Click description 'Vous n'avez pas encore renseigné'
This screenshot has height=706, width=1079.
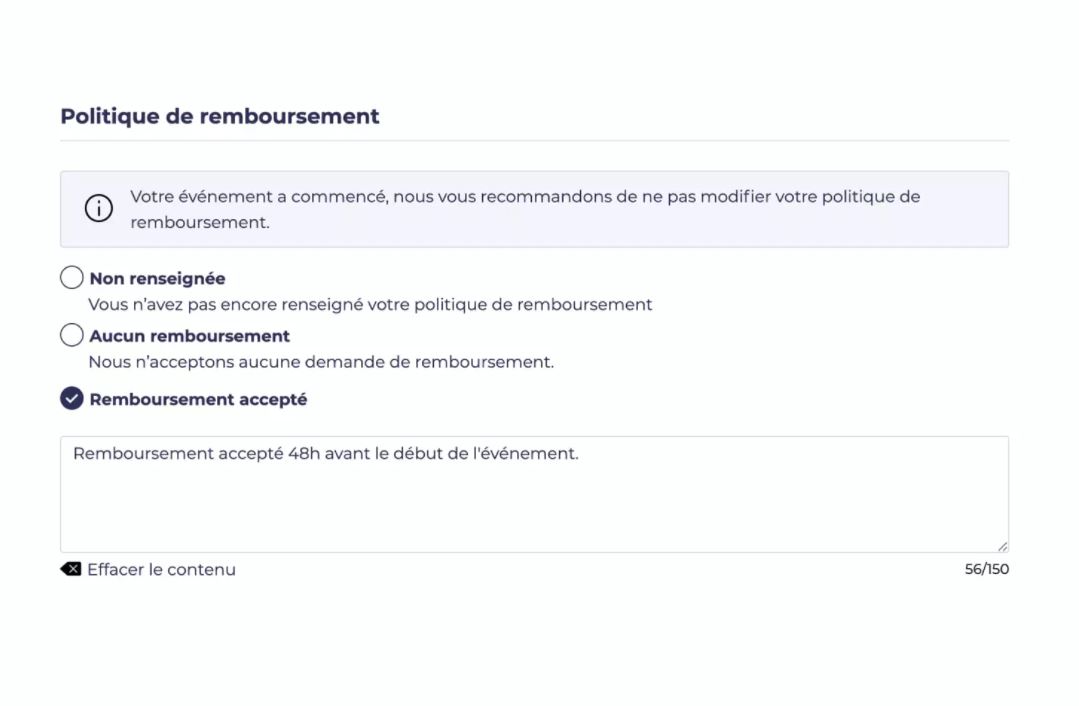(370, 304)
